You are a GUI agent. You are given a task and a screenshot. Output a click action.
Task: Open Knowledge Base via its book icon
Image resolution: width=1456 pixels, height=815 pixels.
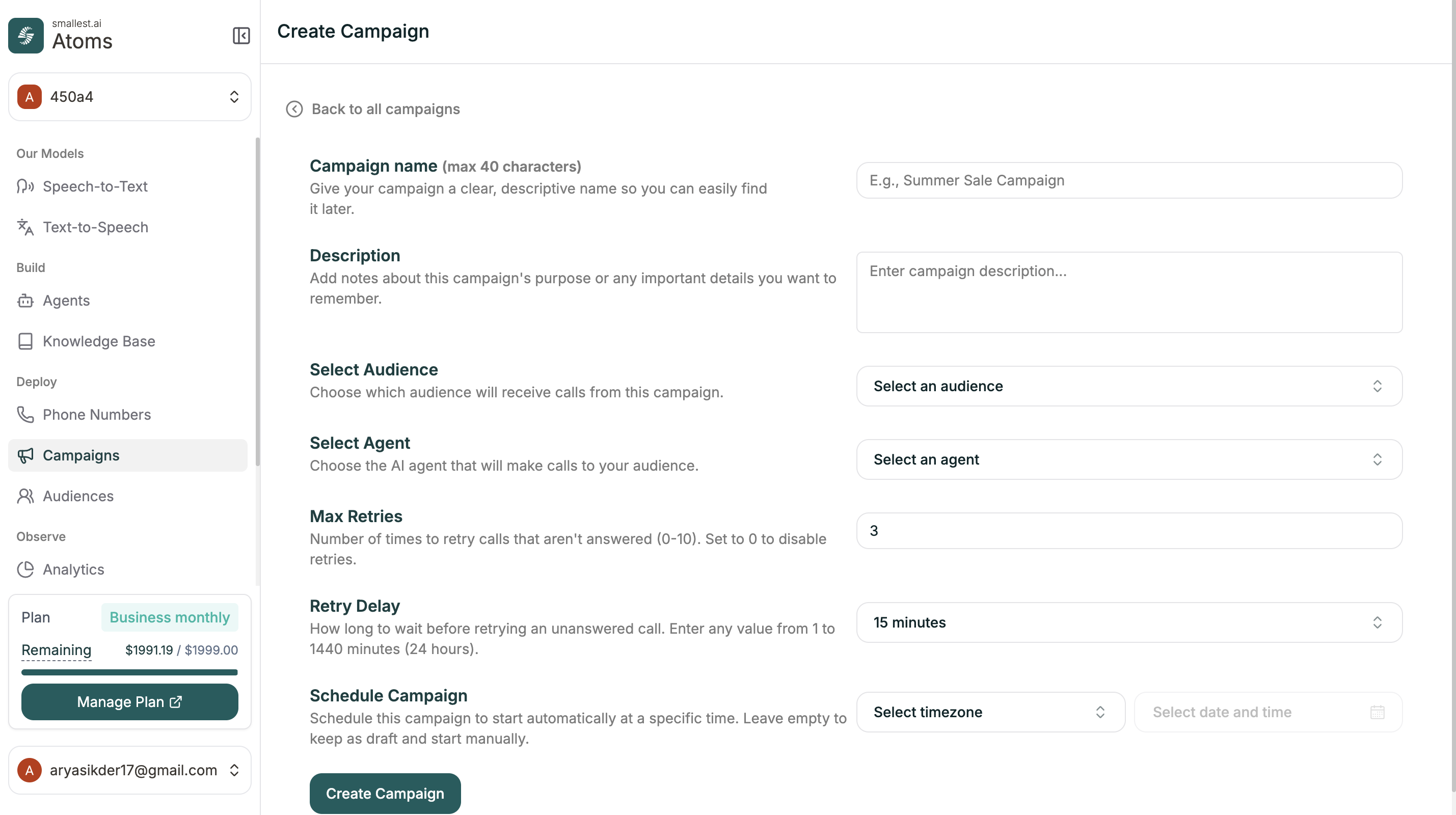pos(25,341)
